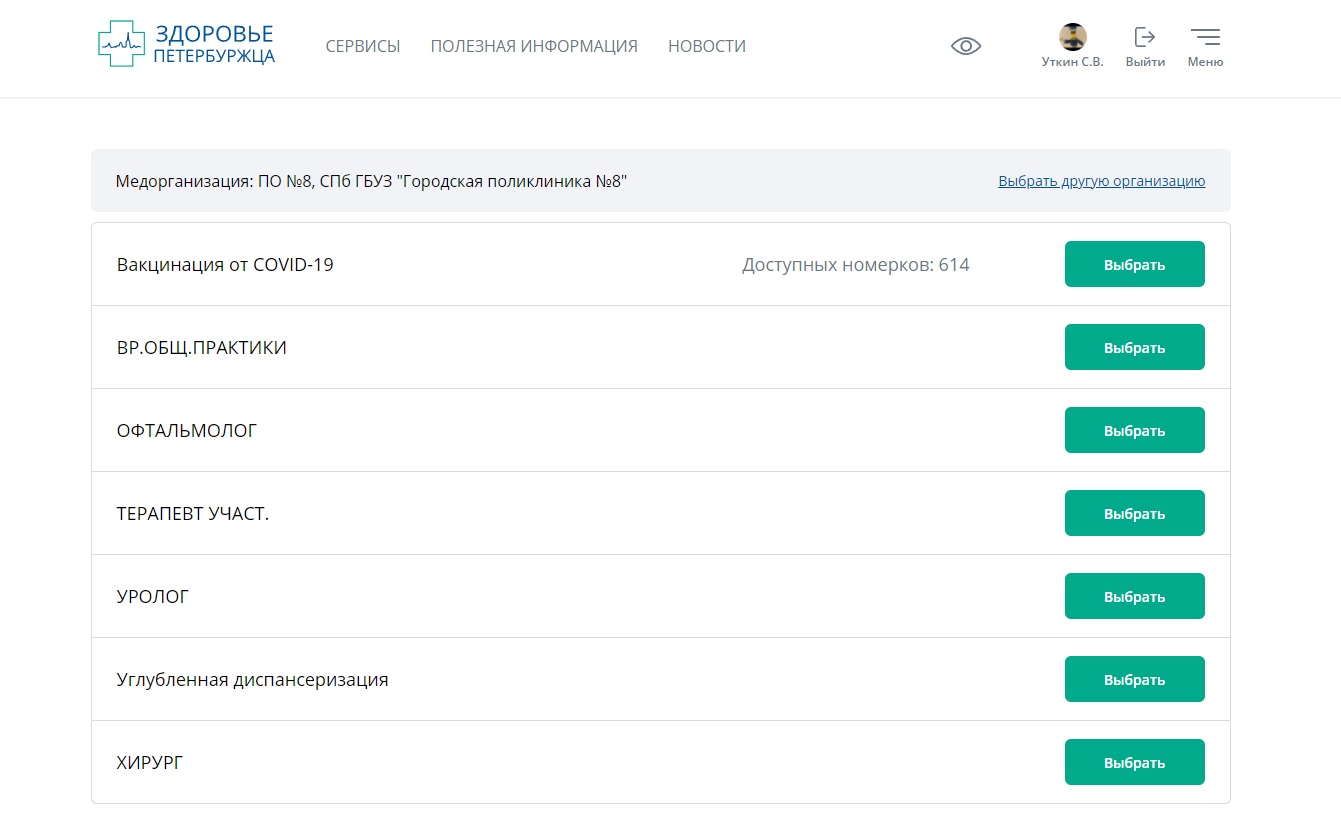Select ТЕРАПЕВТ УЧАСТ. using Выбрать button
Image resolution: width=1341 pixels, height=818 pixels.
1134,514
